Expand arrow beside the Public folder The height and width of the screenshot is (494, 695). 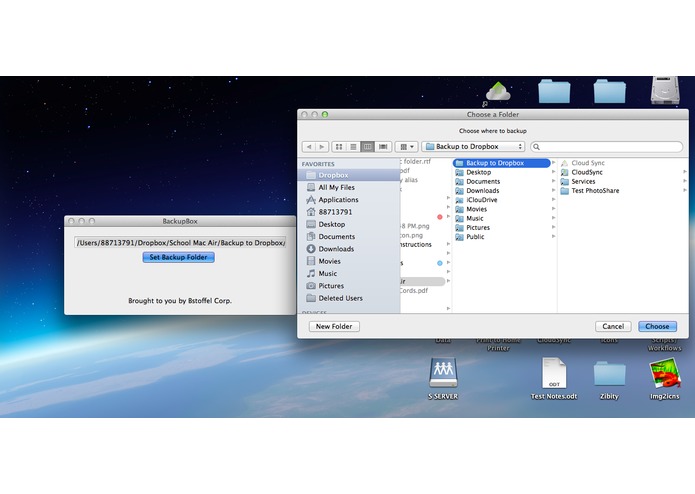[x=554, y=236]
